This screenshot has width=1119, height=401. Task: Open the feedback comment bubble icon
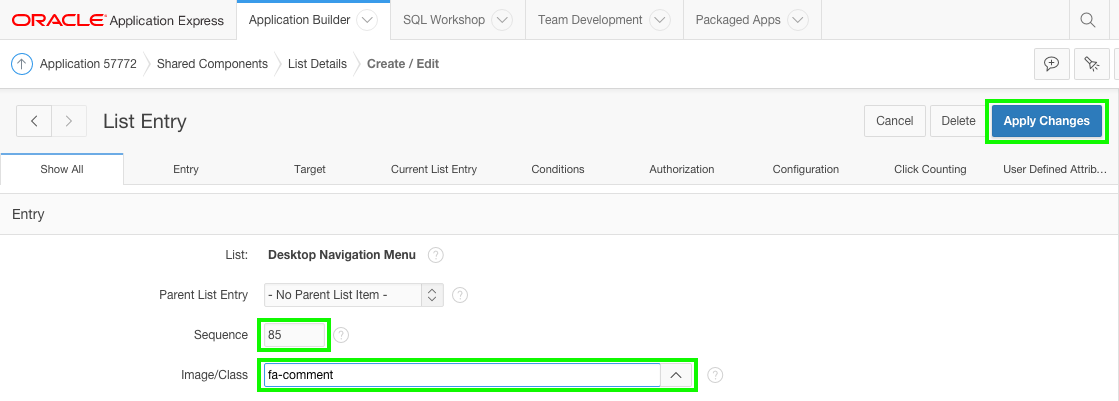click(1051, 63)
